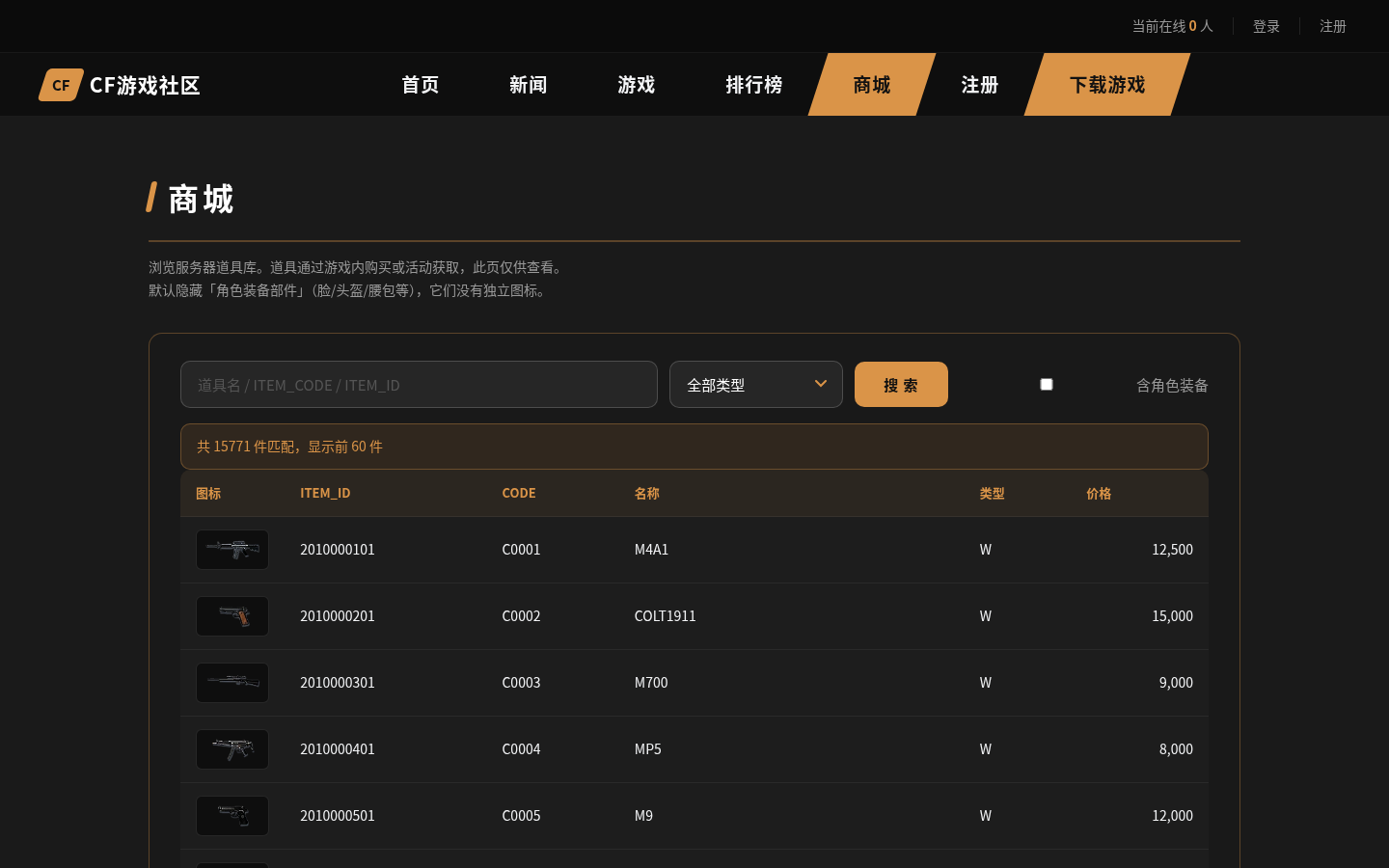Click the MP5 submachine gun icon
This screenshot has height=868, width=1389.
pyautogui.click(x=232, y=749)
